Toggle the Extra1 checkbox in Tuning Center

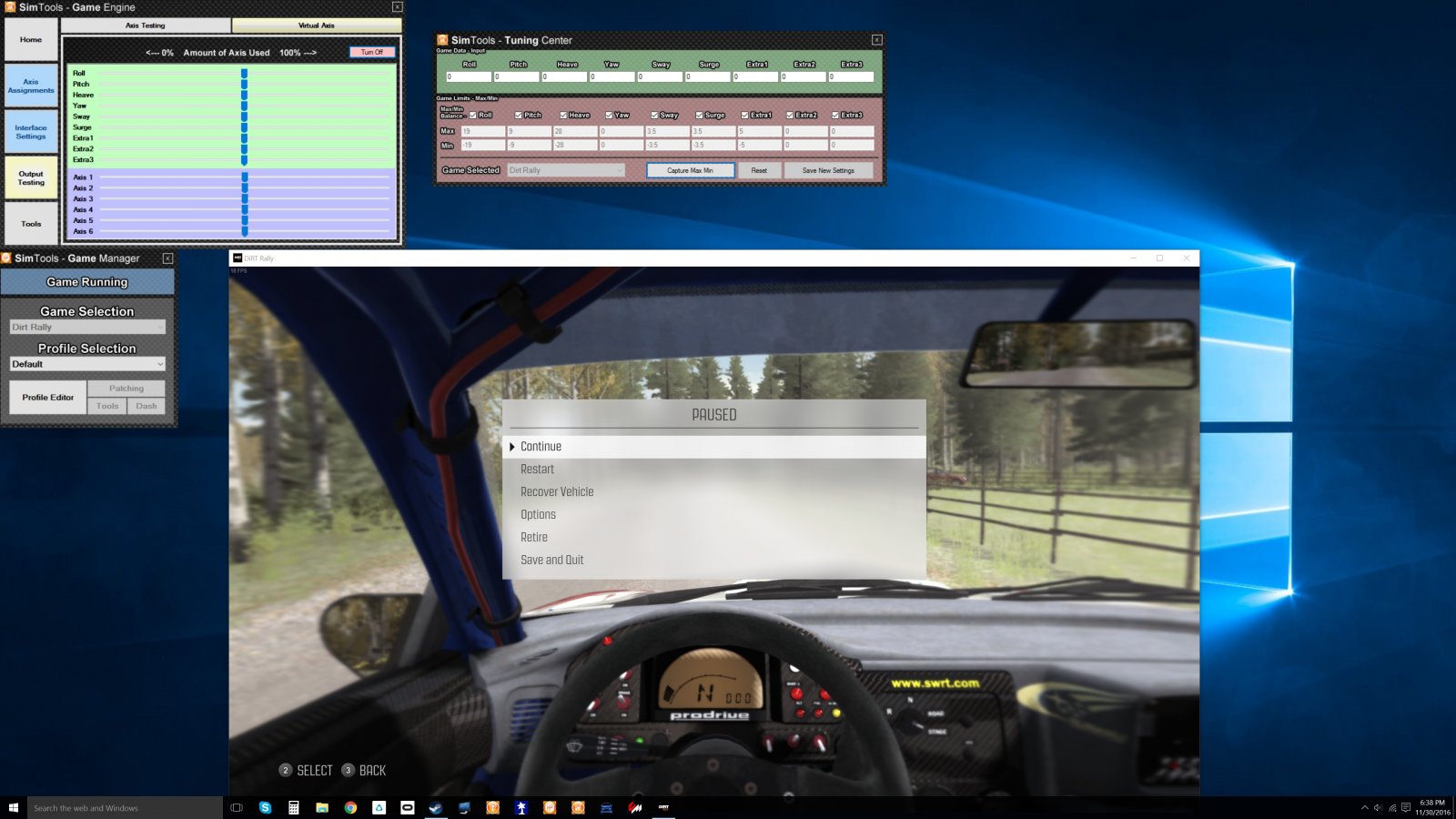coord(744,115)
